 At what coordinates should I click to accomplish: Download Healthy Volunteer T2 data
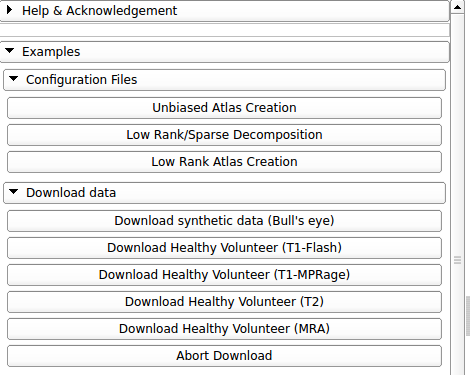coord(224,302)
